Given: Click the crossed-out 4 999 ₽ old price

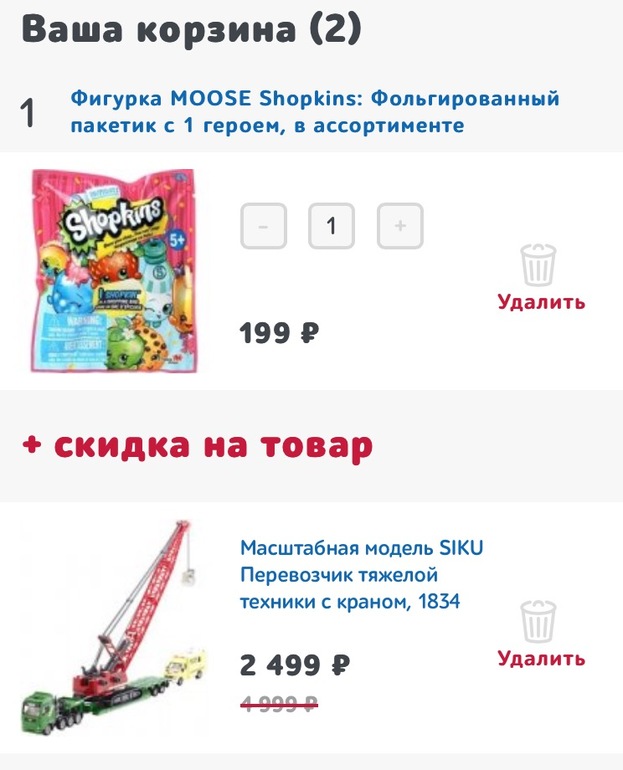Looking at the screenshot, I should (279, 704).
